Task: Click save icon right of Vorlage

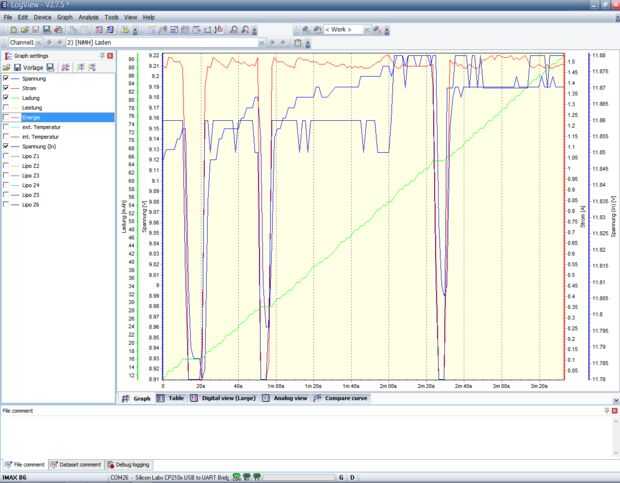Action: [x=50, y=68]
